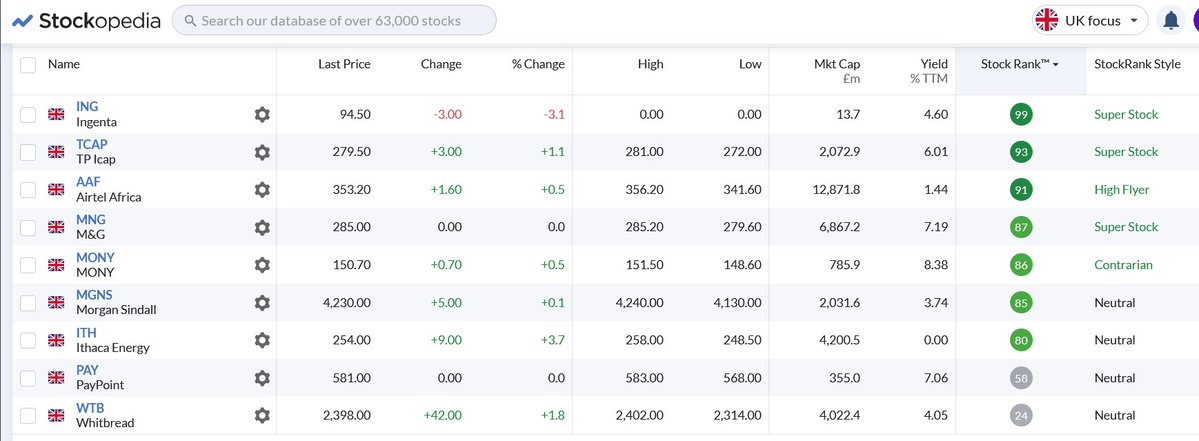Open the WTB ticker link

pyautogui.click(x=90, y=408)
